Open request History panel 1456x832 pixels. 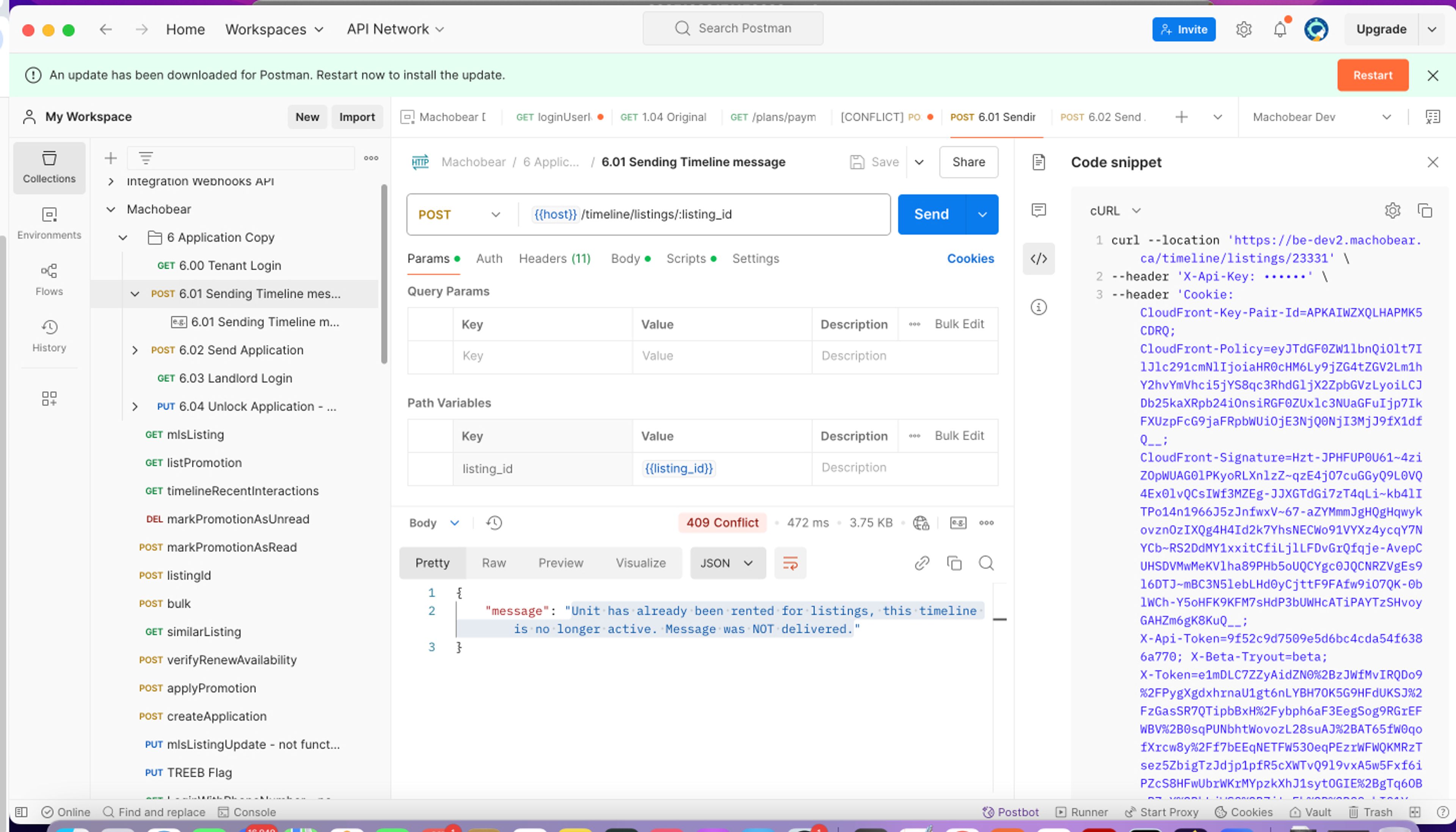pos(49,335)
